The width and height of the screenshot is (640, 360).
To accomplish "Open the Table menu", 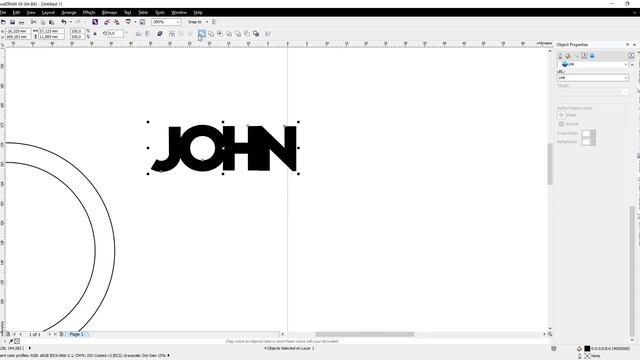I will click(143, 13).
